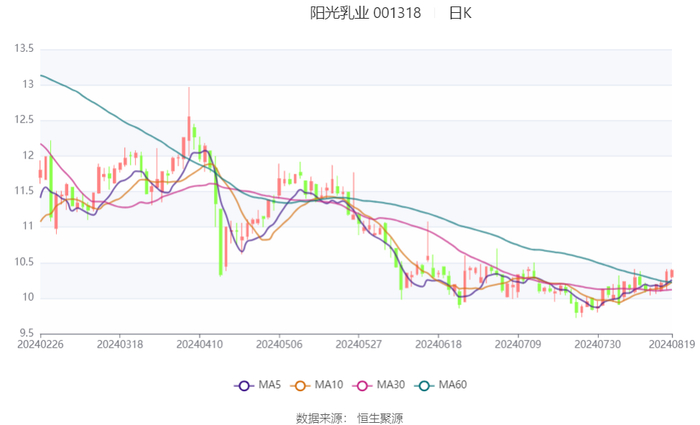
Task: Click the 20240527 date axis label
Action: [x=358, y=345]
